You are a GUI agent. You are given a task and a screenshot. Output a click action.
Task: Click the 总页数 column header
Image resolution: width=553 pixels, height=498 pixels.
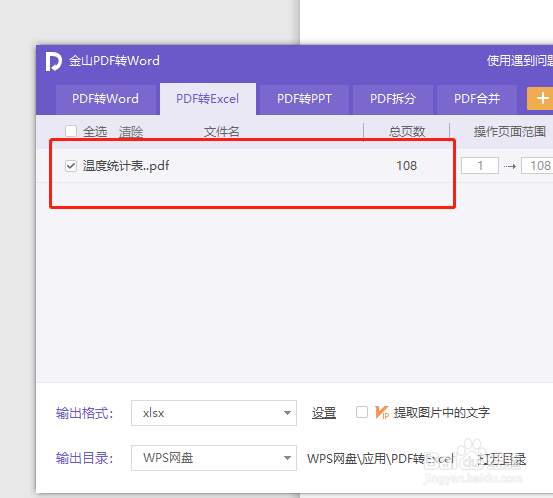pos(407,132)
